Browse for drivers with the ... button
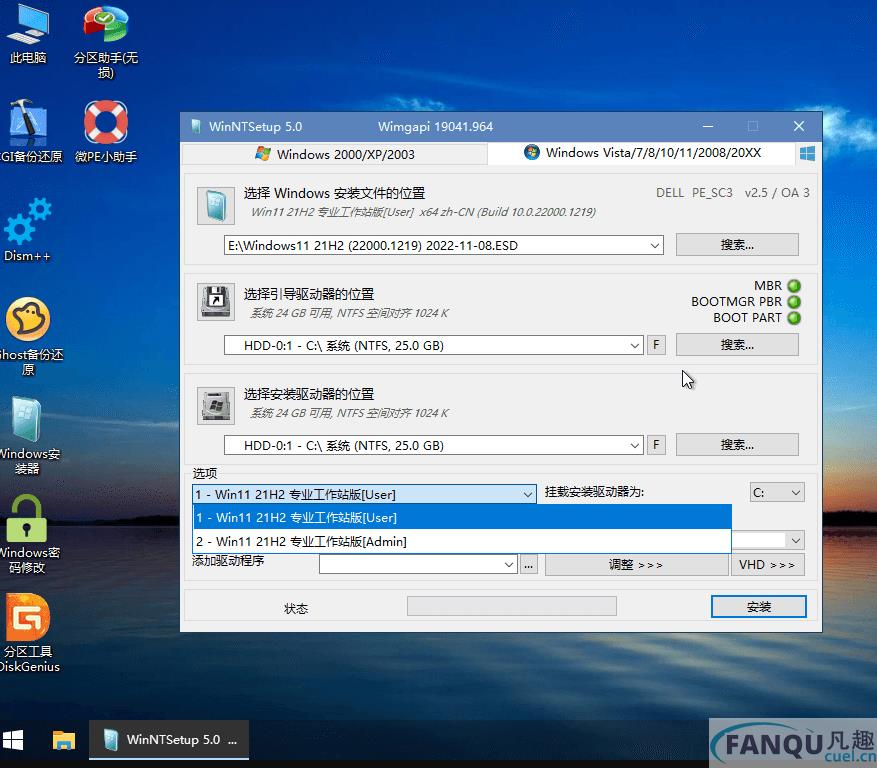 pos(529,565)
